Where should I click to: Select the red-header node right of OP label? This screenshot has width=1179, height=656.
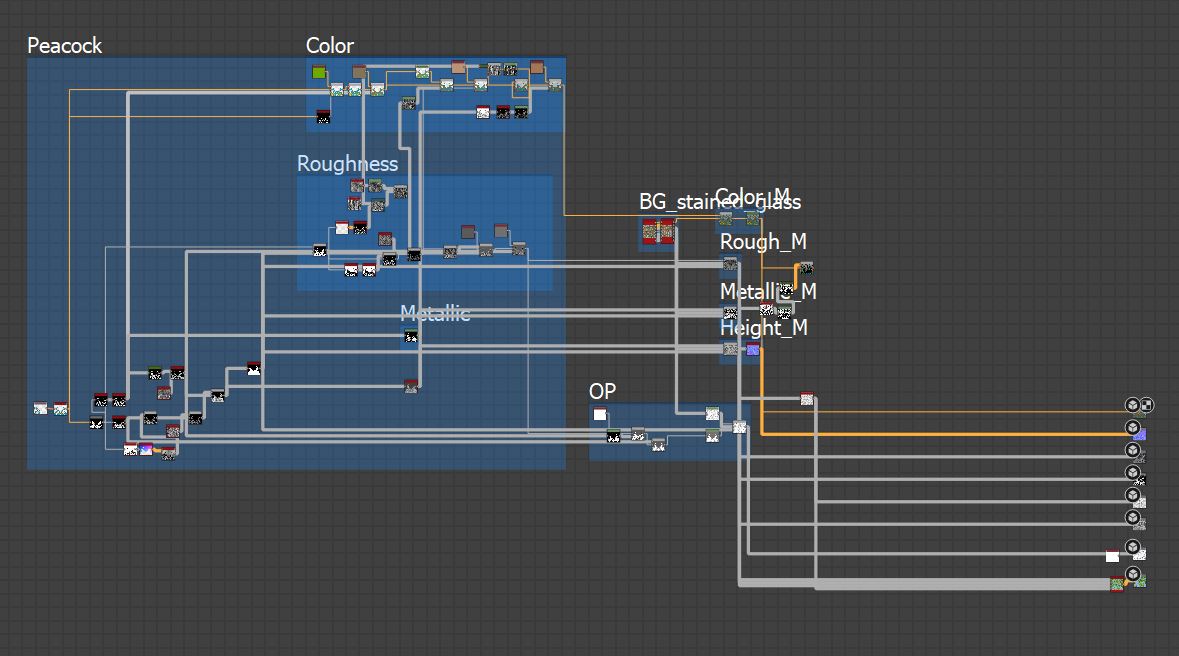pos(807,398)
